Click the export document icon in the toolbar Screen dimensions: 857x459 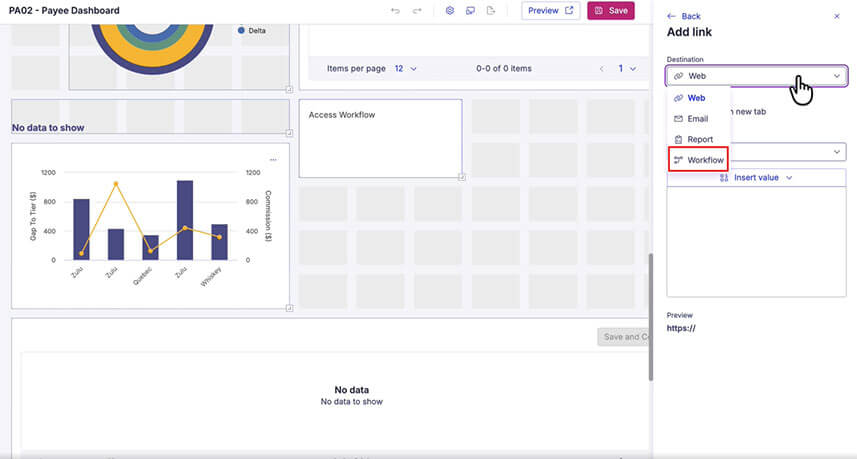(x=491, y=10)
